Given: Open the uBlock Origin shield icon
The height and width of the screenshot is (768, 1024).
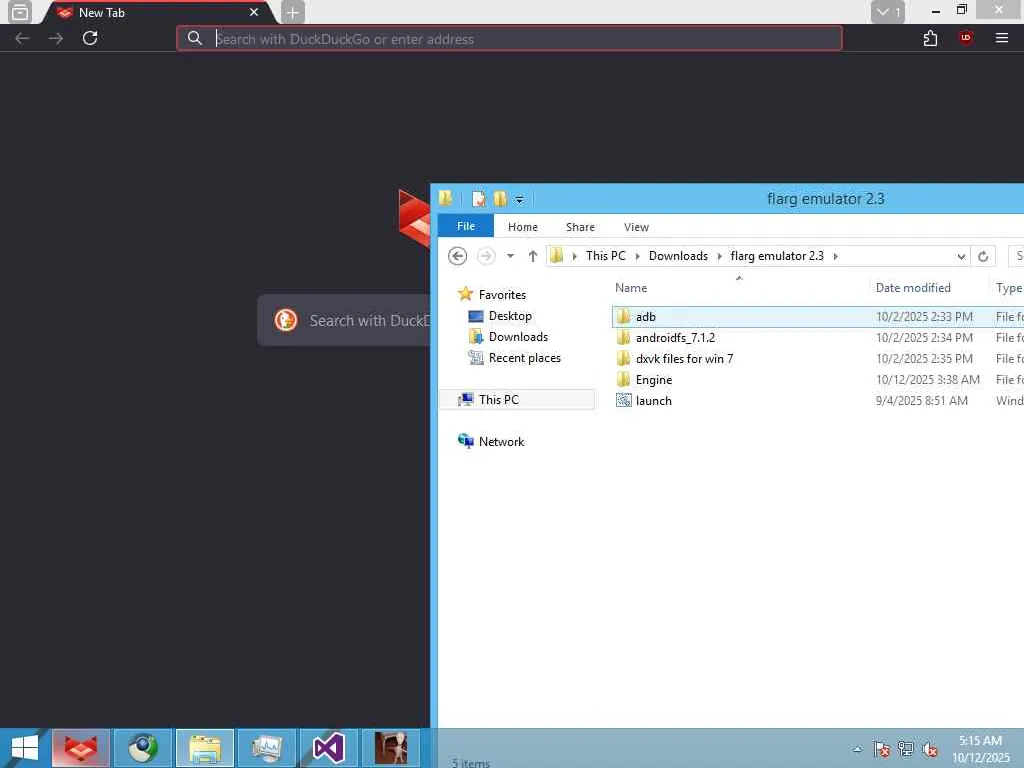Looking at the screenshot, I should point(966,38).
